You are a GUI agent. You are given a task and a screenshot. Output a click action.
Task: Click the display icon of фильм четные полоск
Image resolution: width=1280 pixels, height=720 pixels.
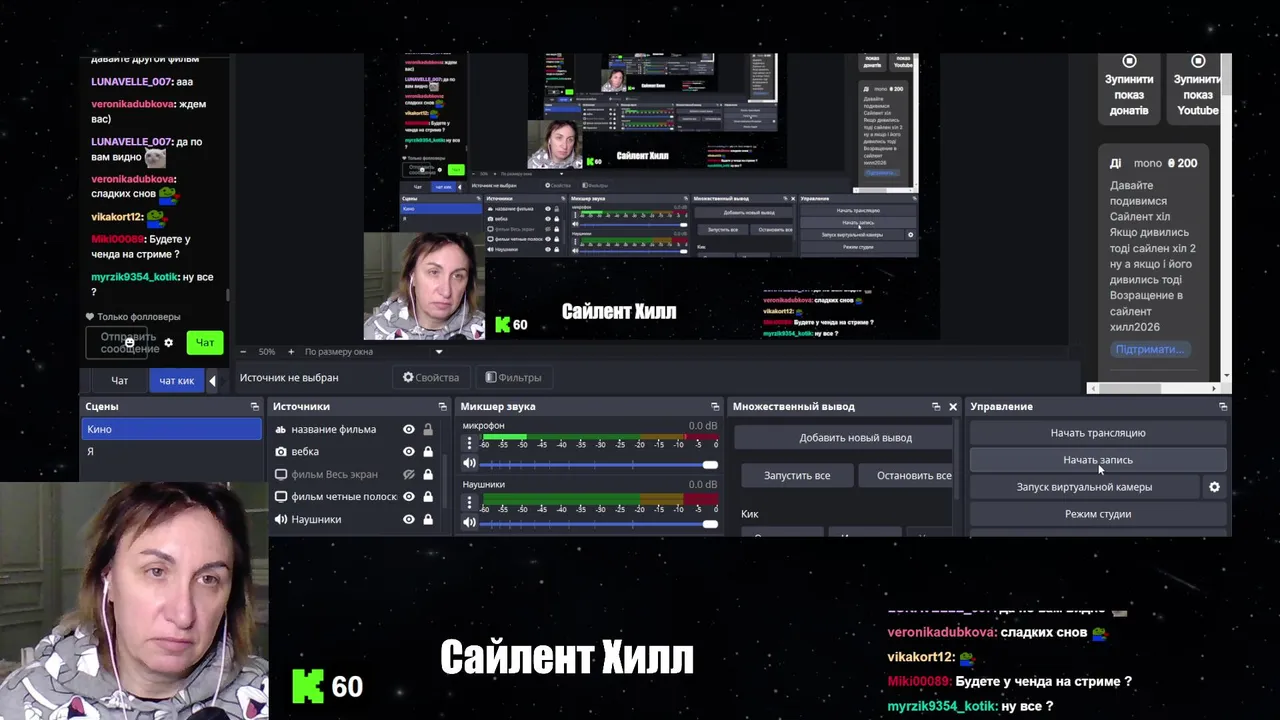pyautogui.click(x=281, y=497)
